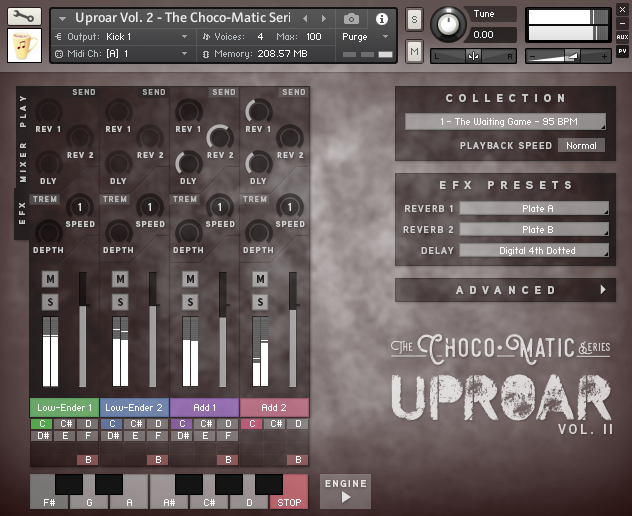Screen dimensions: 632x516
Task: Open instrument info icon
Action: tap(382, 19)
